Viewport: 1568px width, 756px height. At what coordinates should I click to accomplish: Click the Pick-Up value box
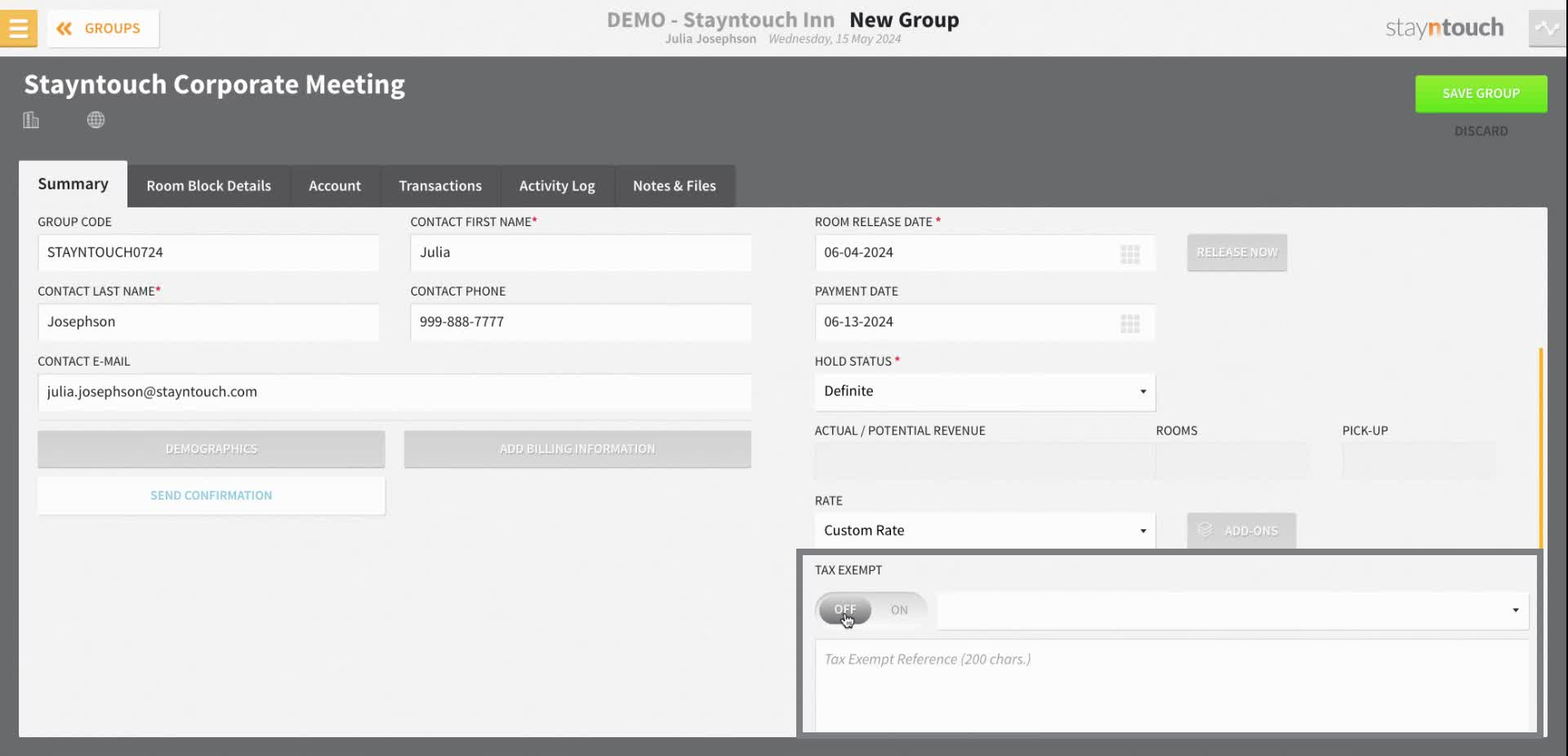pyautogui.click(x=1419, y=461)
